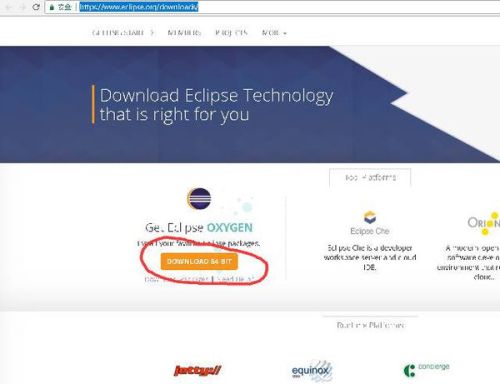Click the Orion logo

click(484, 223)
